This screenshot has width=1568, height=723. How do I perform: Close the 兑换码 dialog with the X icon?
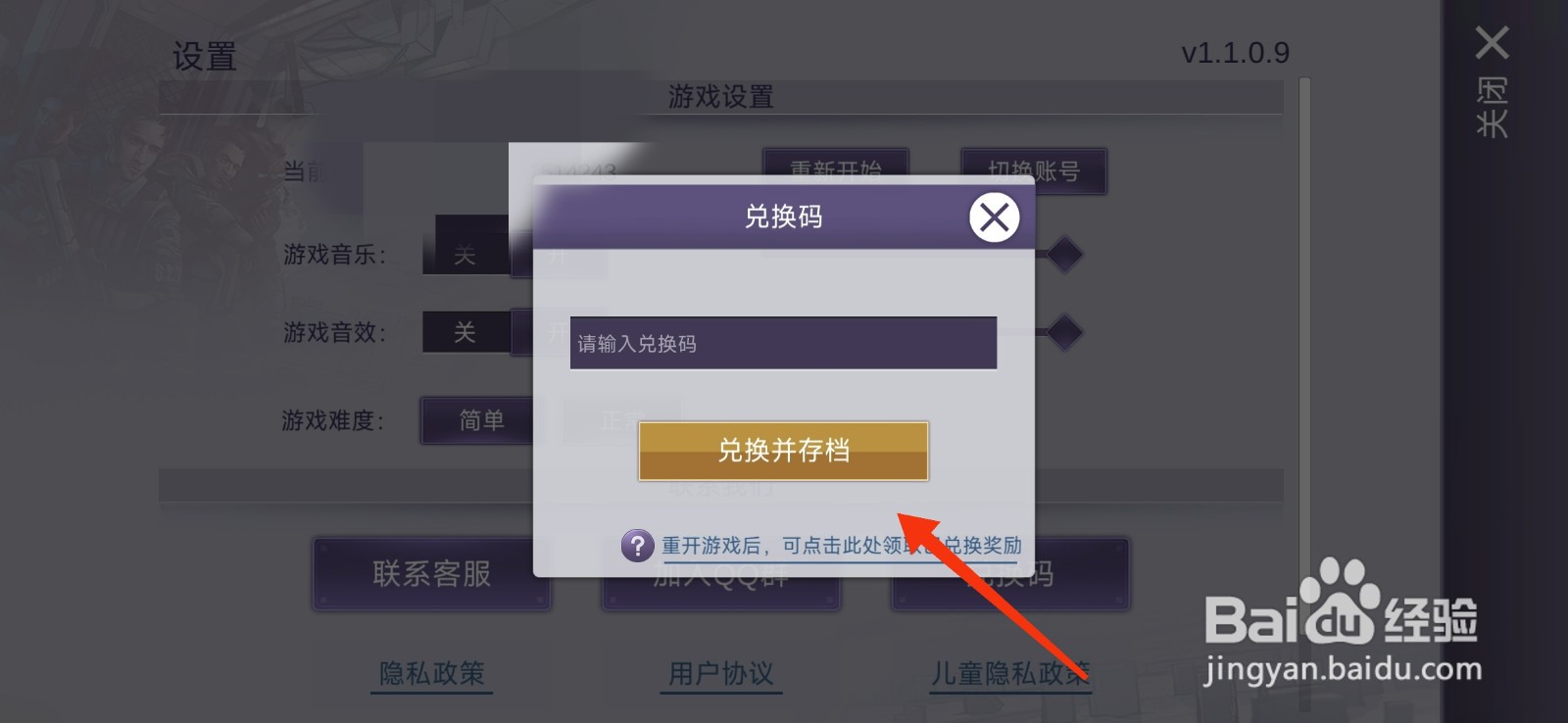994,217
